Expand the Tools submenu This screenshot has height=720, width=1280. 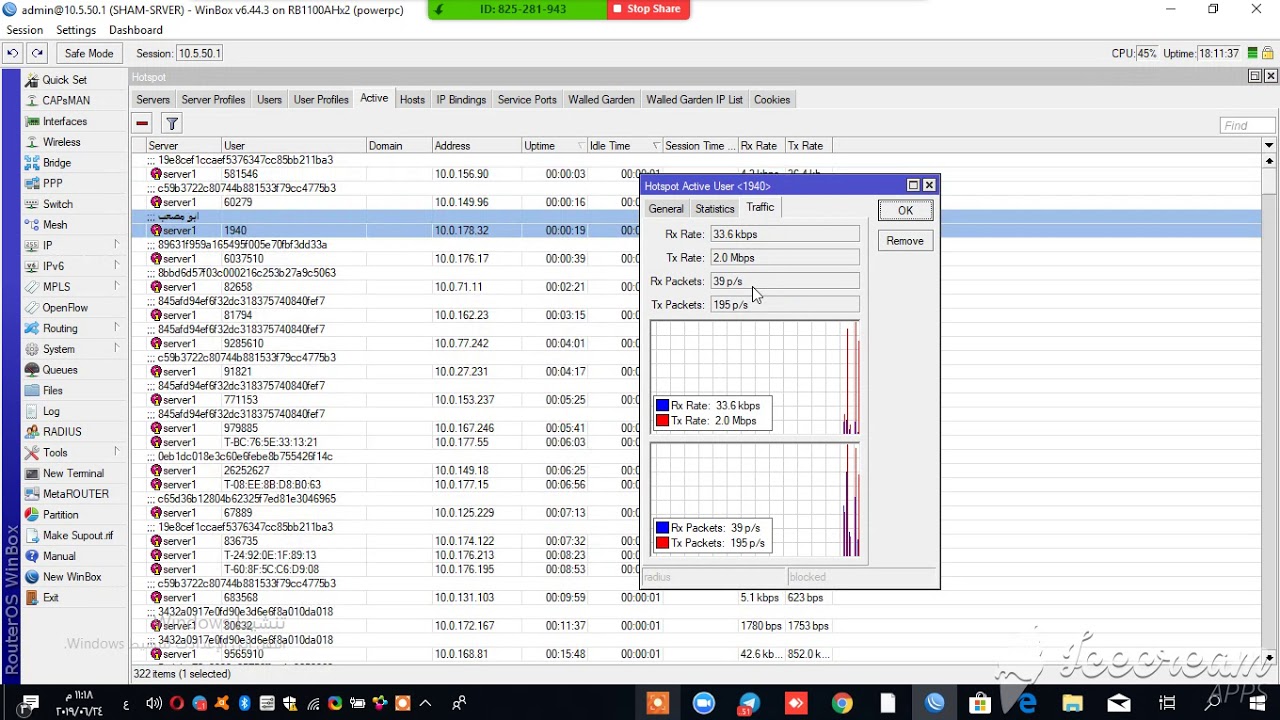pyautogui.click(x=116, y=452)
